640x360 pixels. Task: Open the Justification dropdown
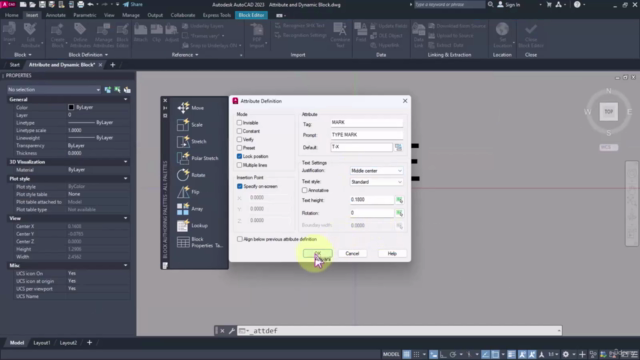click(376, 171)
